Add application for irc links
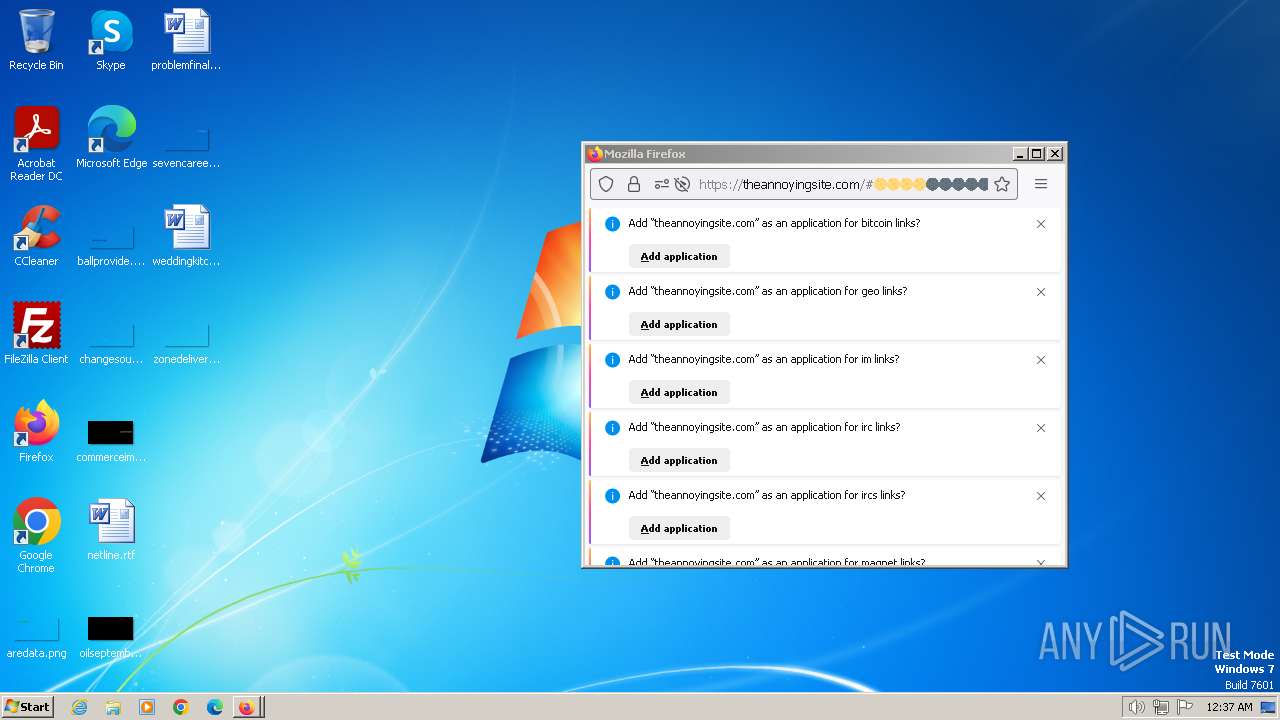This screenshot has height=720, width=1280. pos(679,460)
